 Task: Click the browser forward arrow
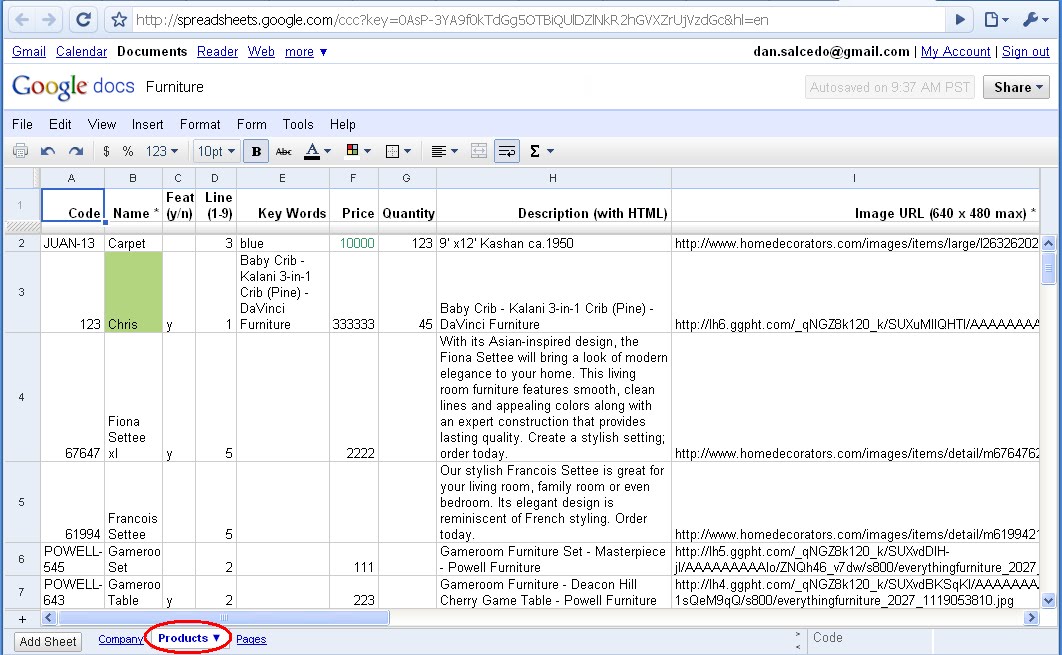pos(49,20)
